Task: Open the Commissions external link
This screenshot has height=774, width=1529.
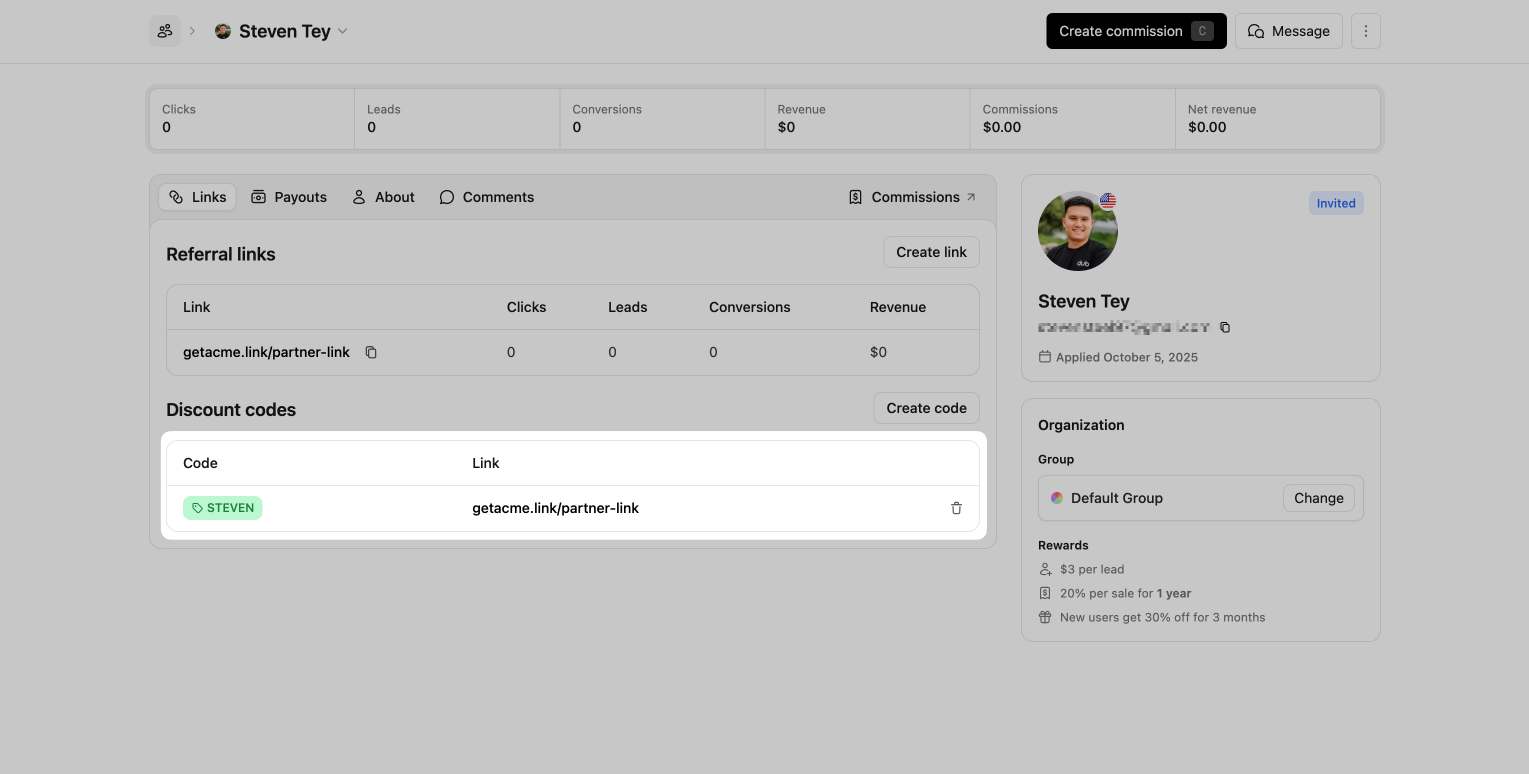Action: [x=912, y=197]
